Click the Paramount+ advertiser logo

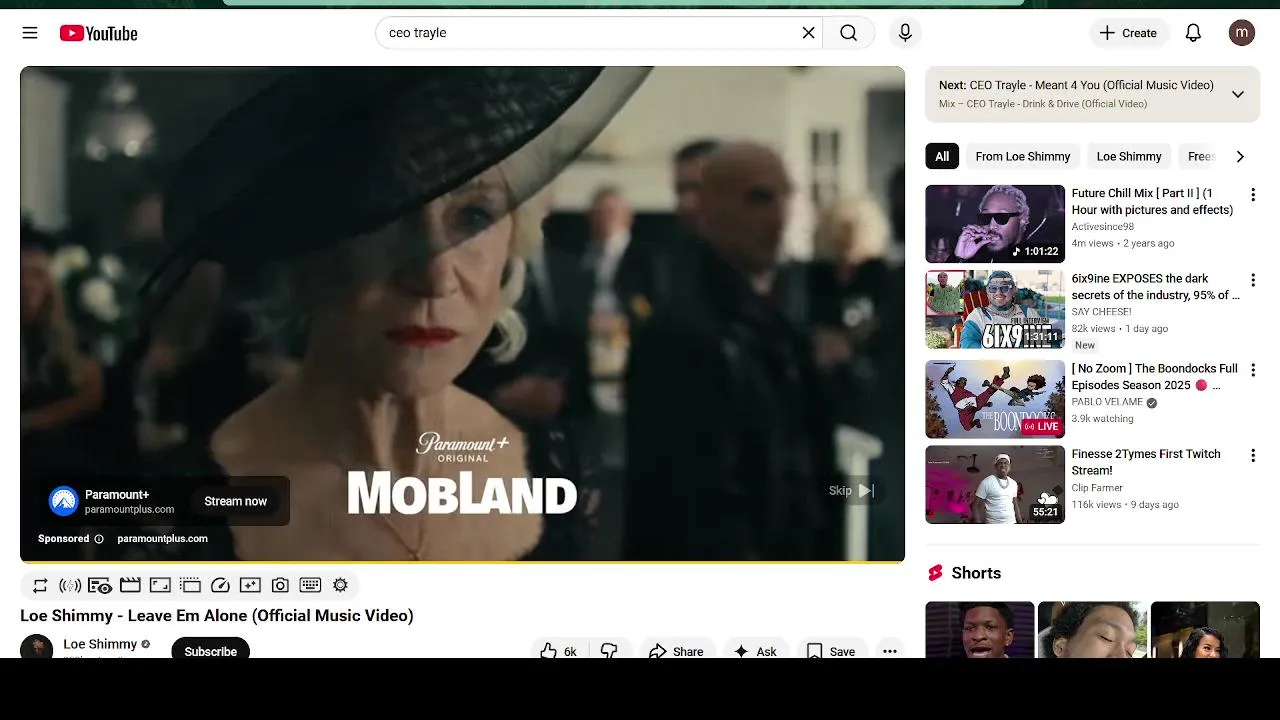[x=63, y=501]
